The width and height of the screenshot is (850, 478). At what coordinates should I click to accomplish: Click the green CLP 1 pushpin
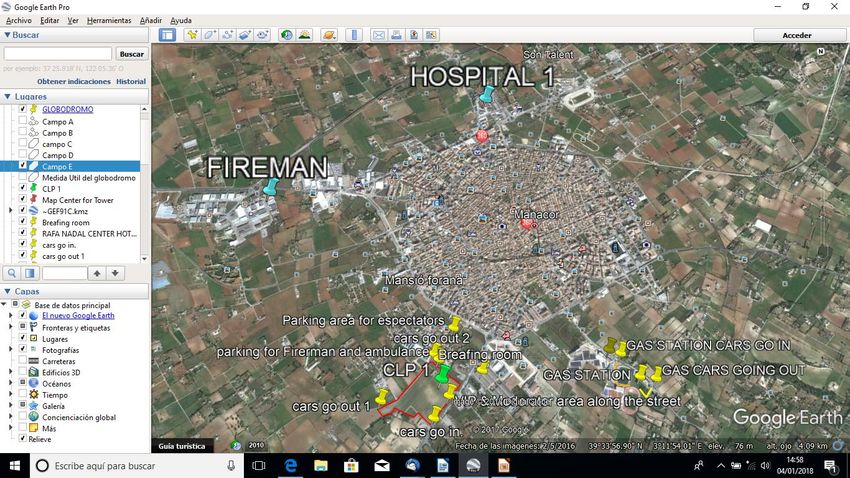443,373
